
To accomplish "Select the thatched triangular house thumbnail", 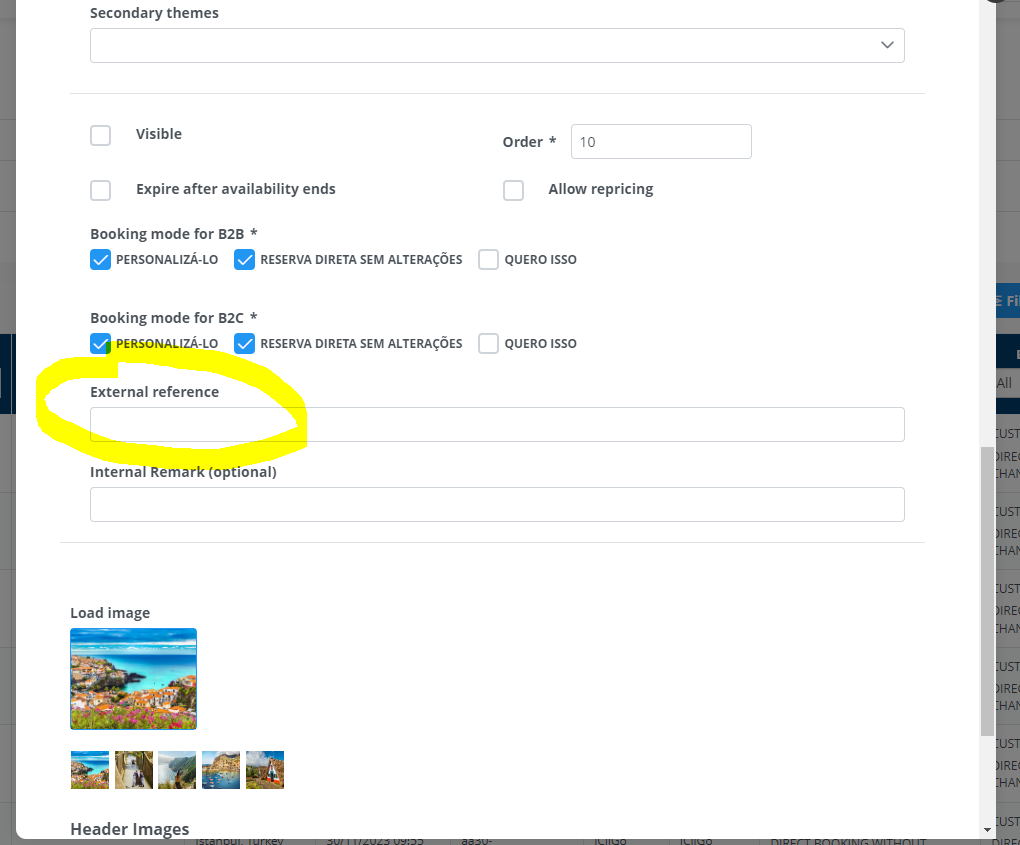I will click(265, 770).
